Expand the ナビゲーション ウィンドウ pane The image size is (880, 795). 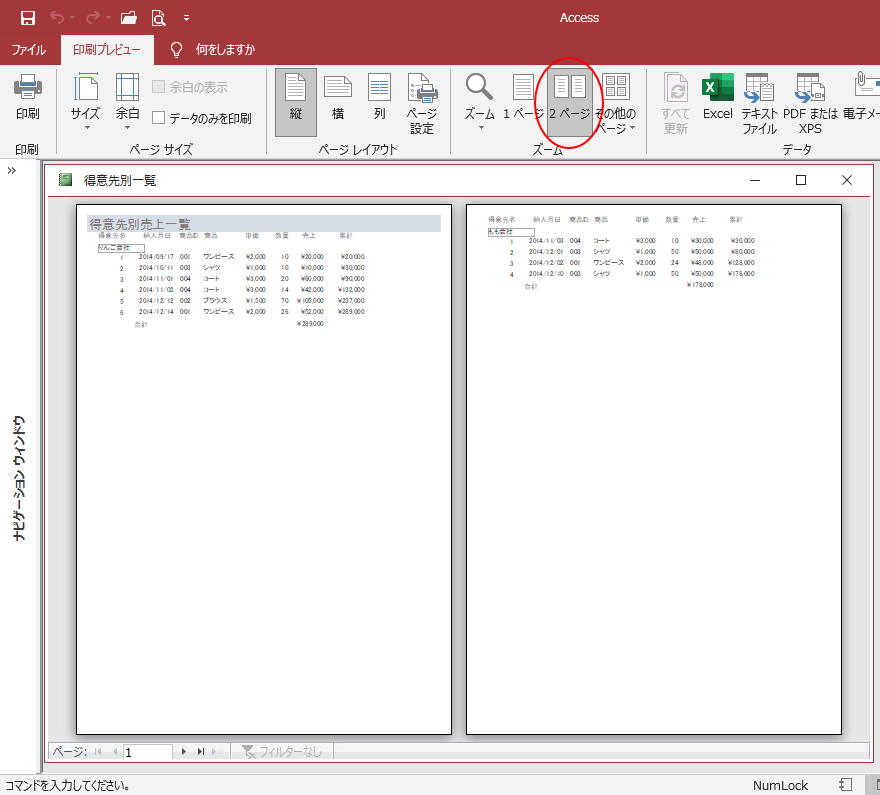[x=12, y=170]
